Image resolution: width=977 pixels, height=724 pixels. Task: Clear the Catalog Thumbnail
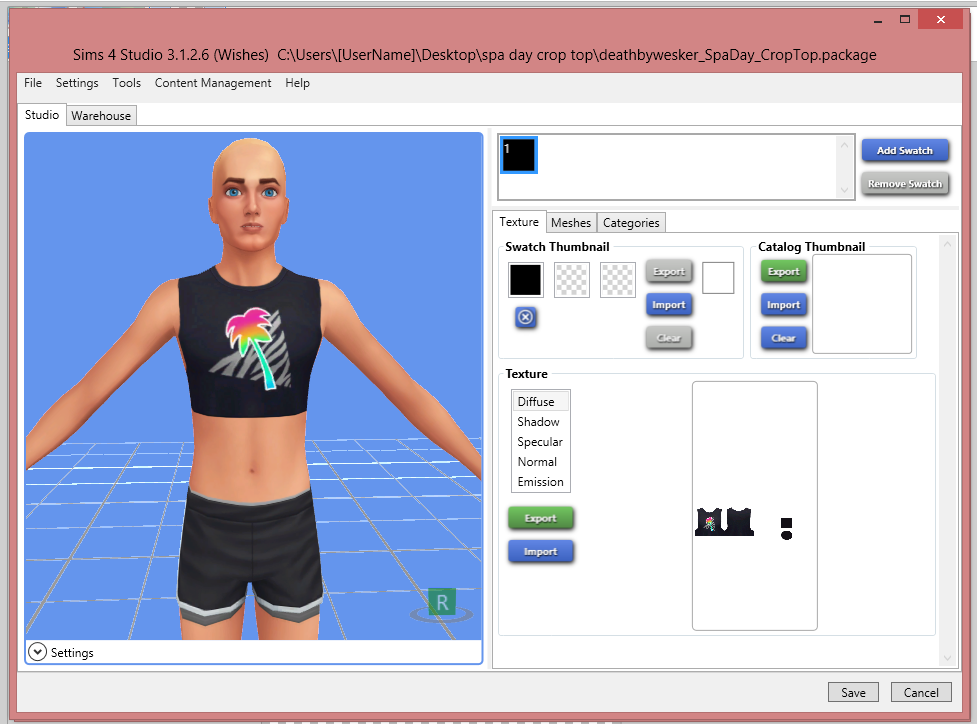click(784, 338)
